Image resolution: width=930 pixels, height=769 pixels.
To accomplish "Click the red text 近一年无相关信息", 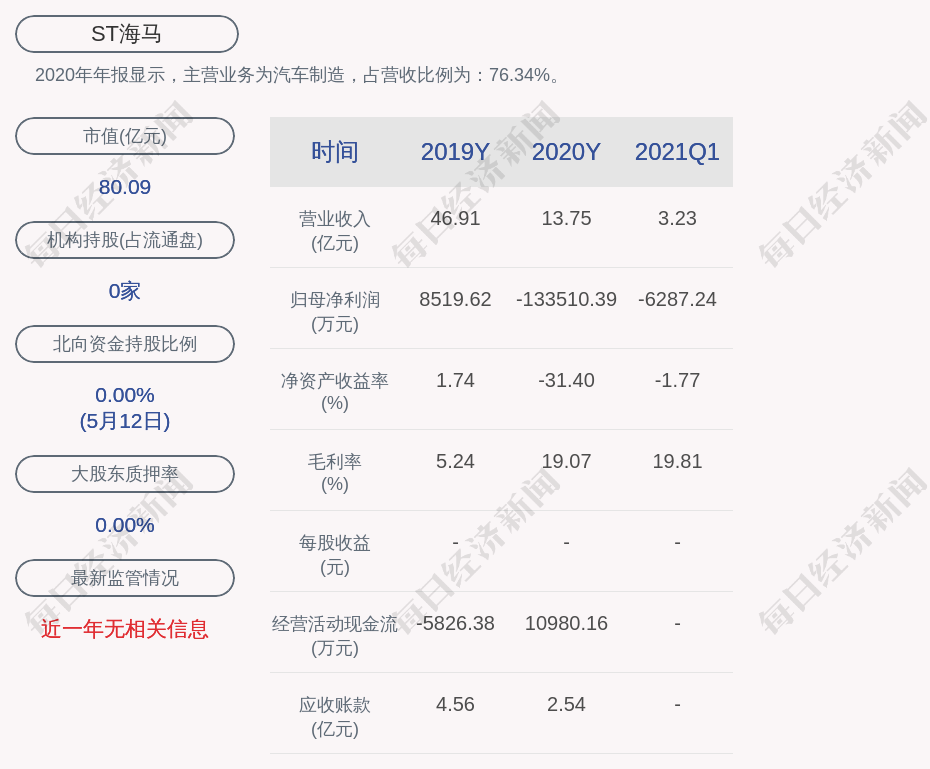I will tap(125, 629).
